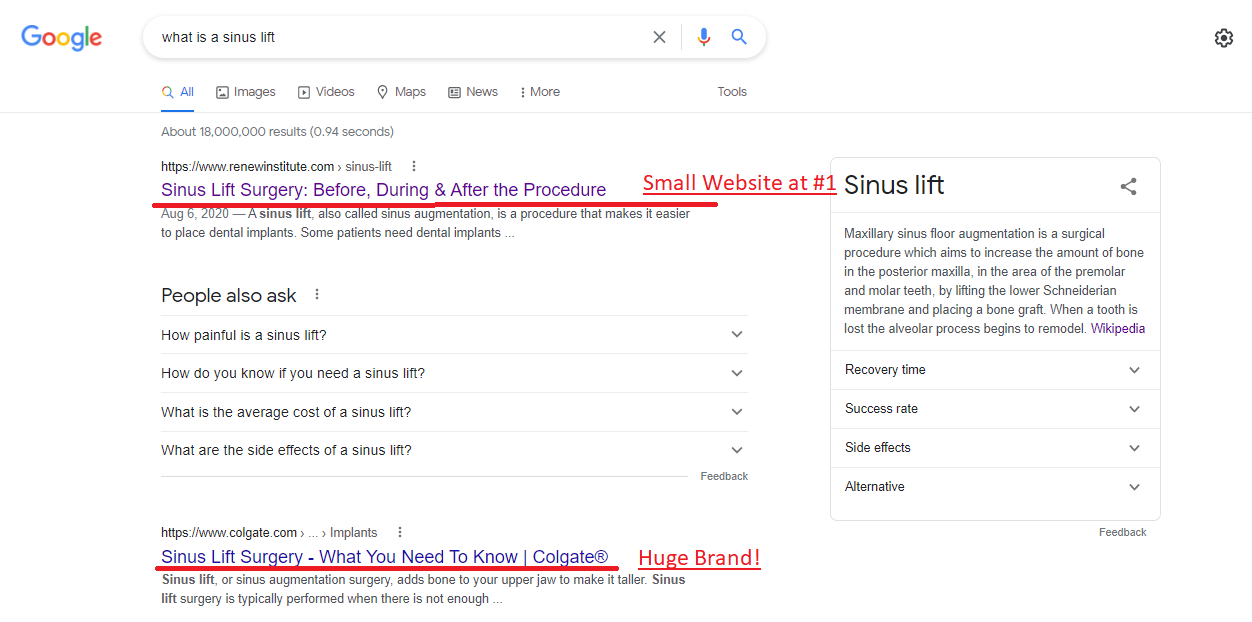
Task: Open the More search filters menu
Action: (540, 92)
